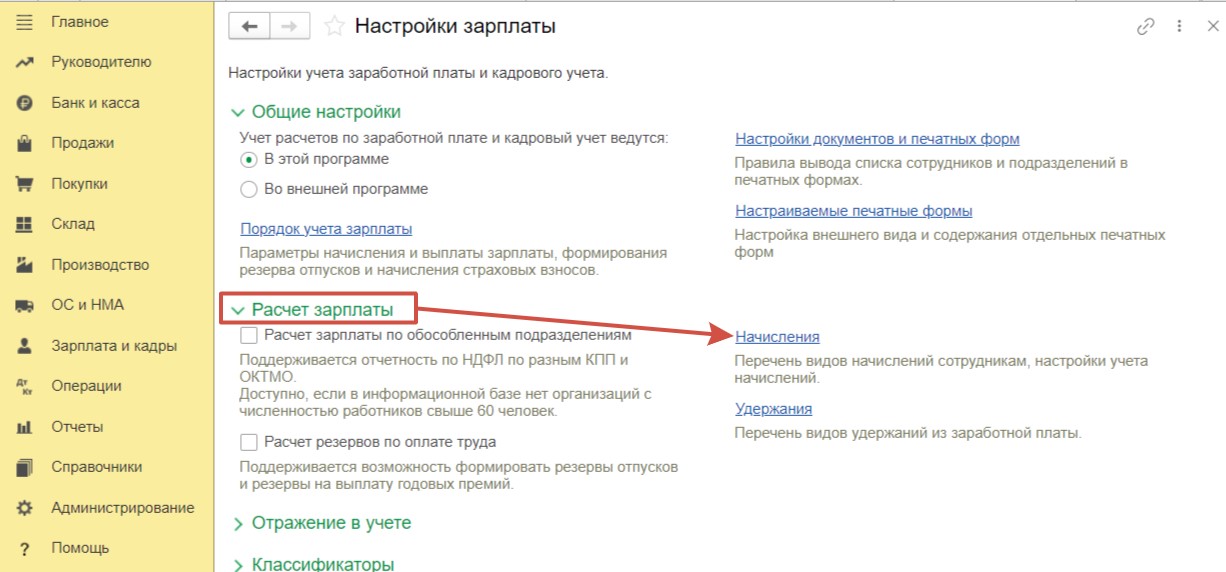Open Главное section in sidebar

pos(80,22)
